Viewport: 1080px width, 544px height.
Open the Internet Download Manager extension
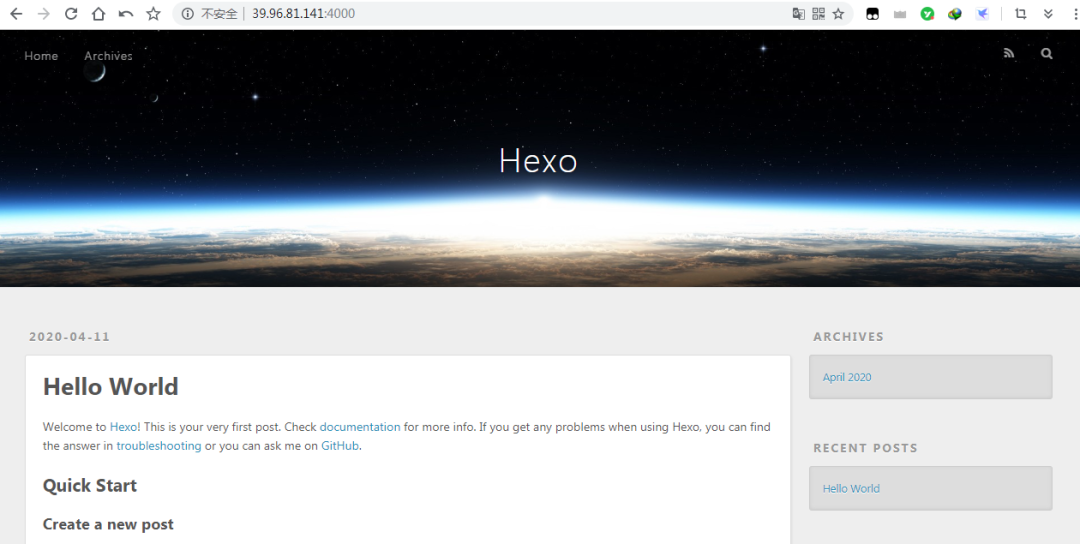(x=955, y=14)
